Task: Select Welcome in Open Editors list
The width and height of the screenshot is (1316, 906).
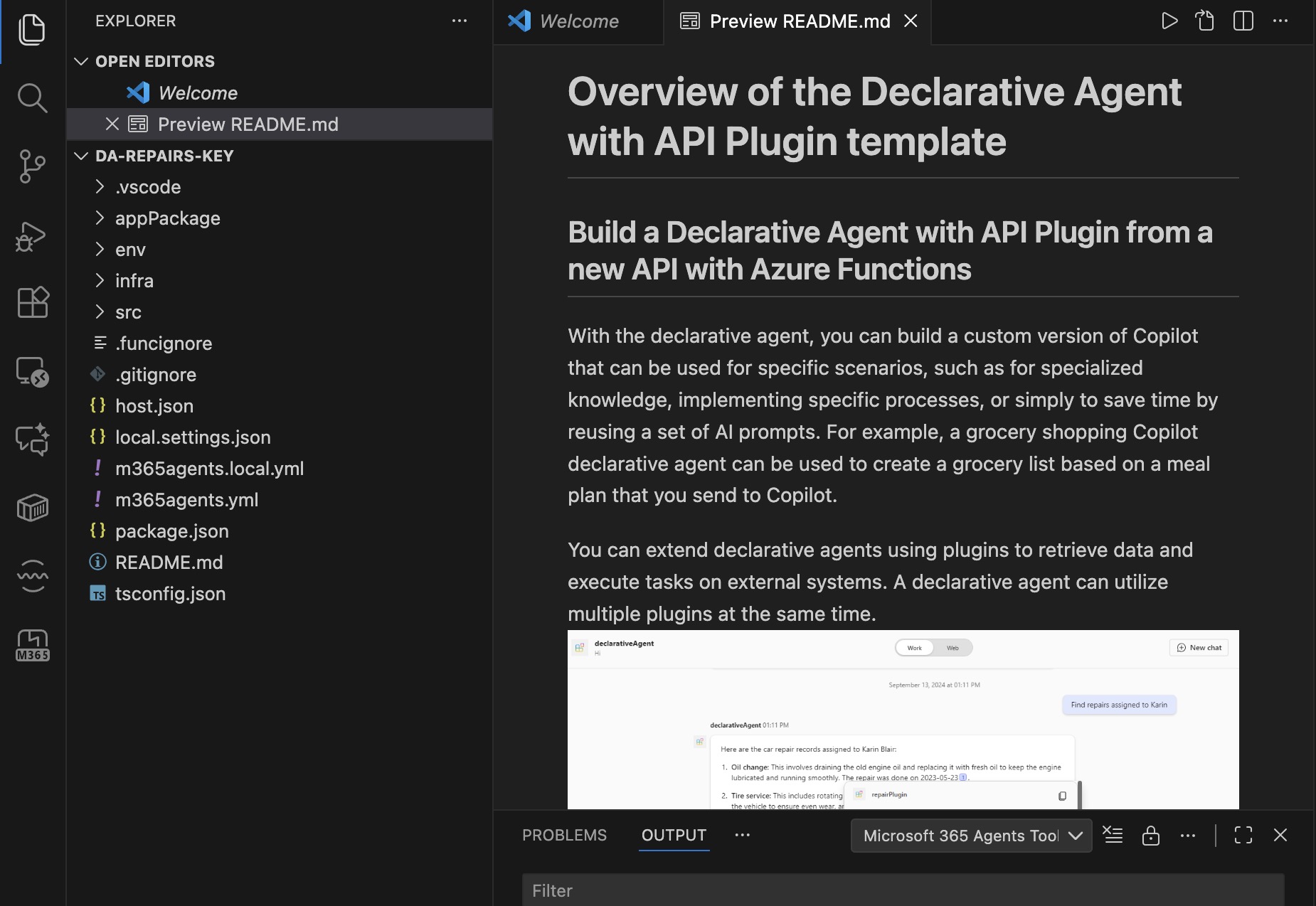Action: click(280, 93)
